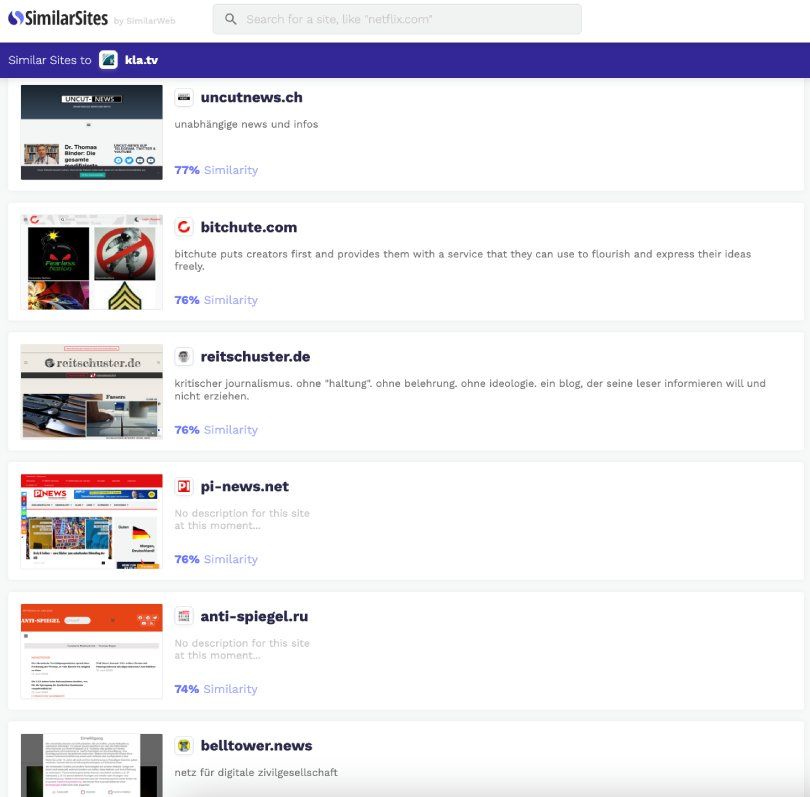Open the uncutnews.ch site link
The width and height of the screenshot is (810, 797).
pyautogui.click(x=251, y=97)
